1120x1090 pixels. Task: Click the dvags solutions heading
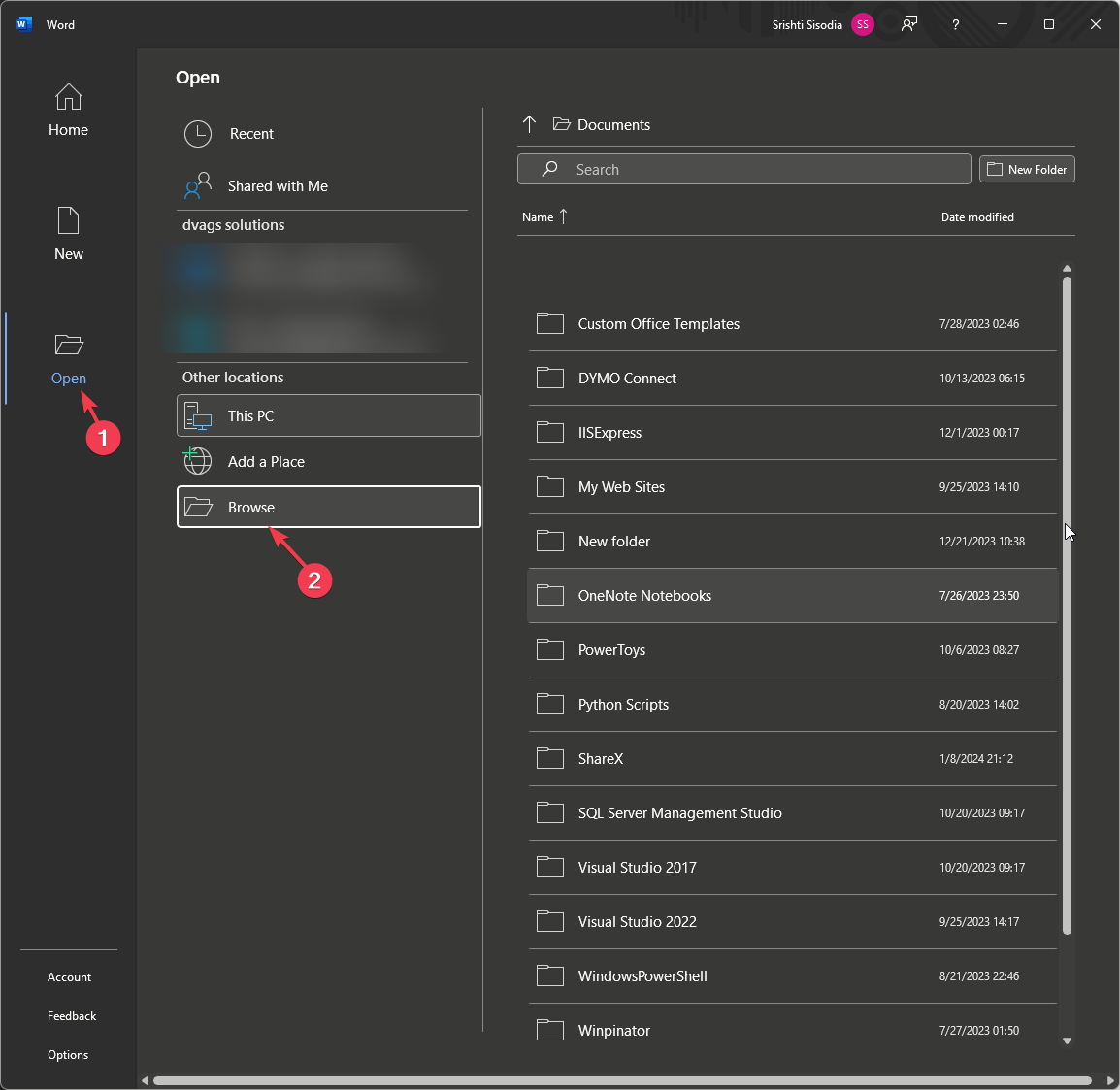[234, 225]
